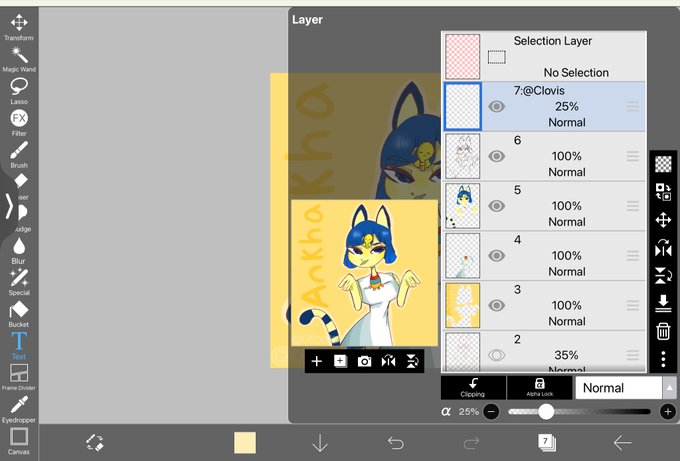The image size is (680, 461).
Task: Toggle visibility of layer 5
Action: (497, 206)
